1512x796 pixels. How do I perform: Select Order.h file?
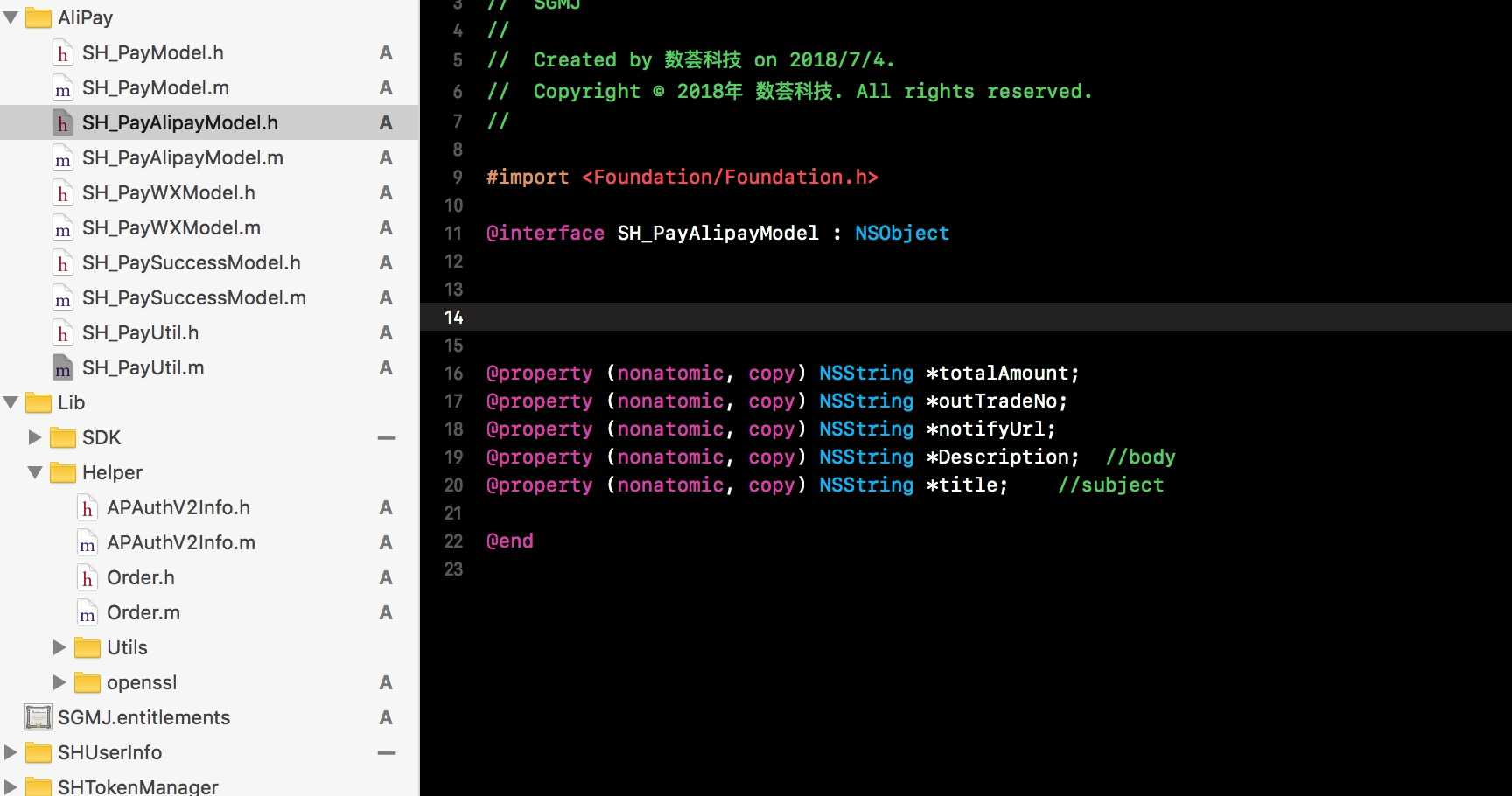(x=141, y=577)
